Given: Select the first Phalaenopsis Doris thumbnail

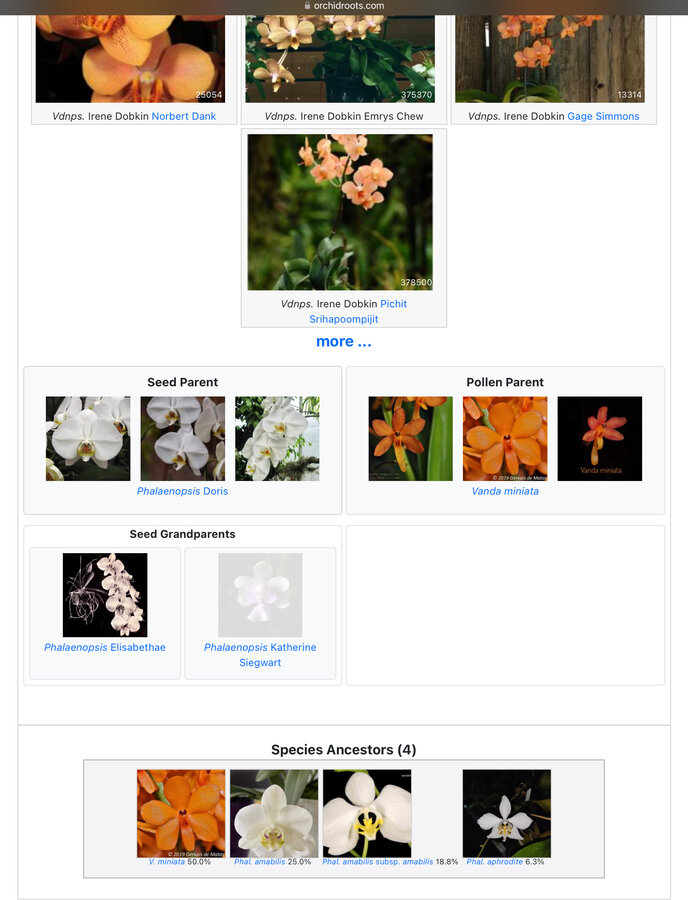Looking at the screenshot, I should [88, 439].
